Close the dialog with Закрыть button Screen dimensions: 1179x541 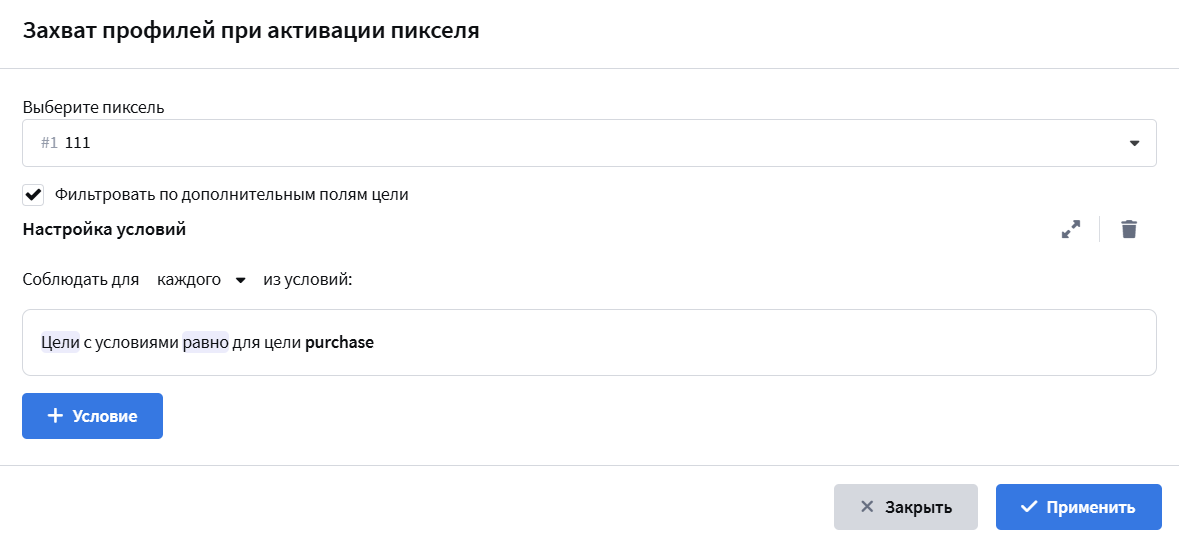coord(905,506)
